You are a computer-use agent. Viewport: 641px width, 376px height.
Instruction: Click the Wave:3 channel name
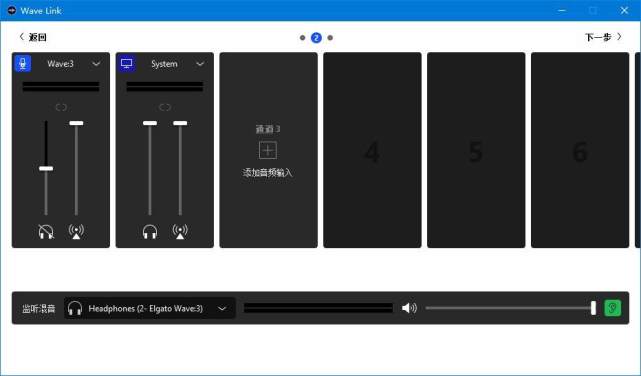click(x=61, y=64)
